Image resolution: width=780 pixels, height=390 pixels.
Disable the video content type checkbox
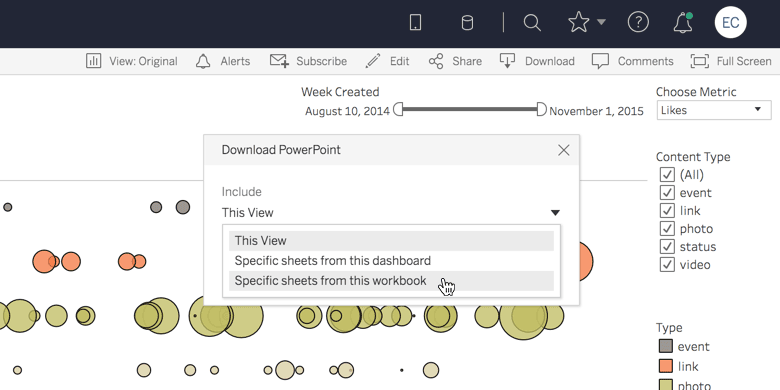tap(667, 265)
